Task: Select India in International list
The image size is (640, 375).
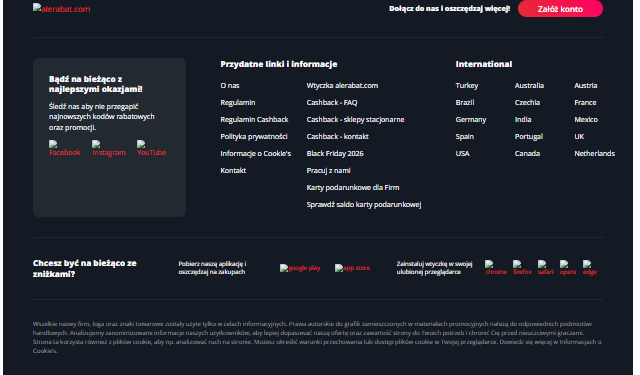Action: pos(523,120)
